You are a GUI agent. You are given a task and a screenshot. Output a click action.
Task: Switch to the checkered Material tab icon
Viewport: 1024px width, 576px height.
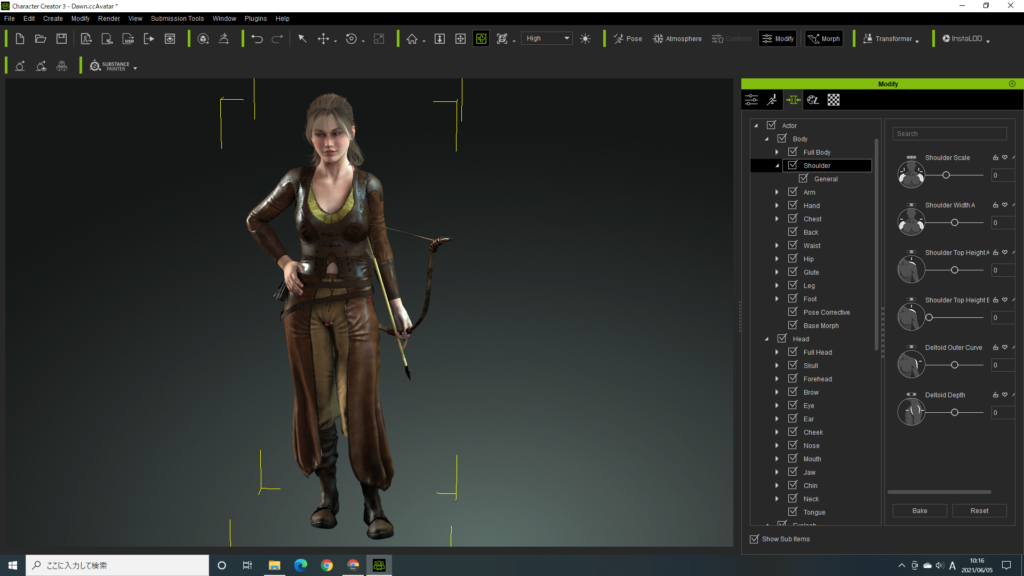coord(833,99)
